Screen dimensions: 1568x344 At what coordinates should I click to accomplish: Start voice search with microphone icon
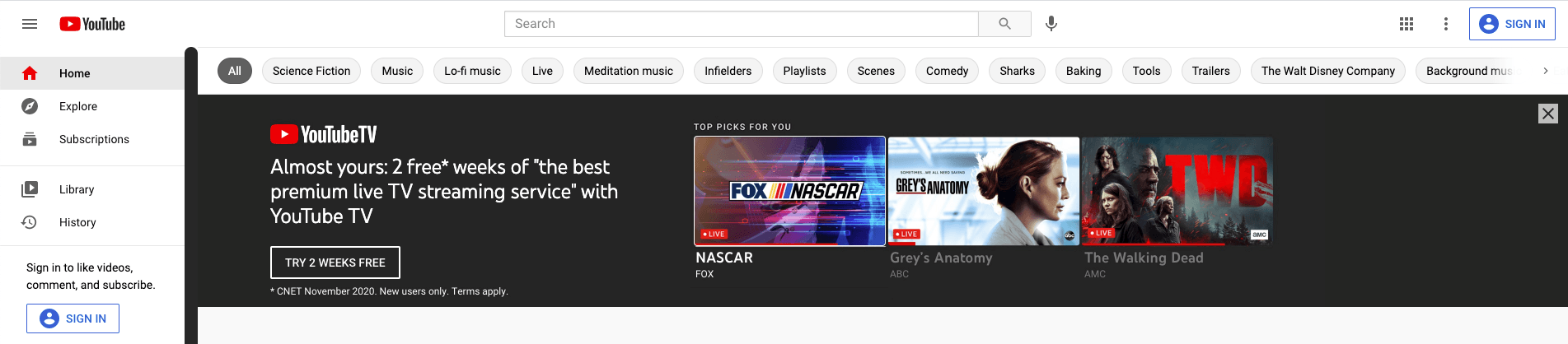pyautogui.click(x=1051, y=24)
